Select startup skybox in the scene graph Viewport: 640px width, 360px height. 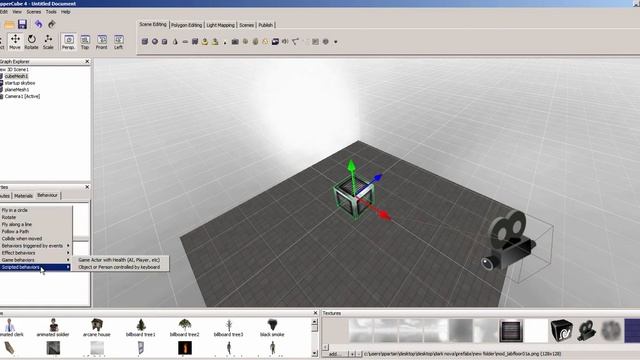[20, 83]
